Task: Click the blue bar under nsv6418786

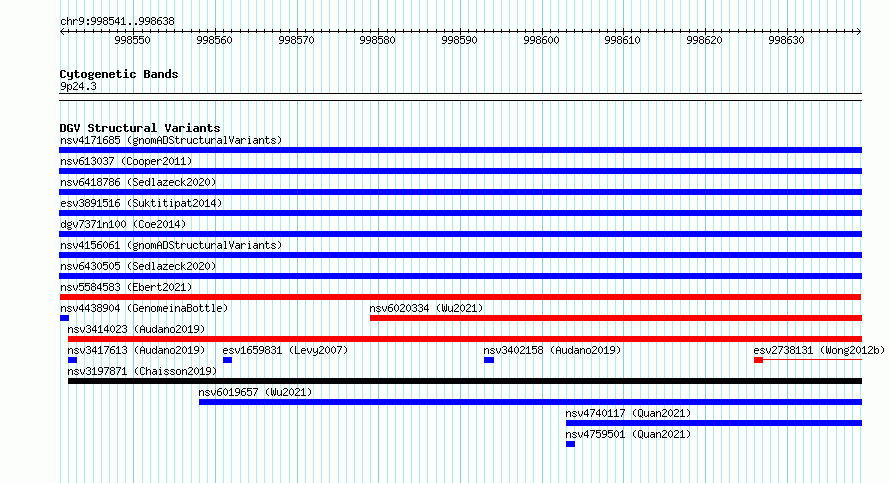Action: click(460, 192)
